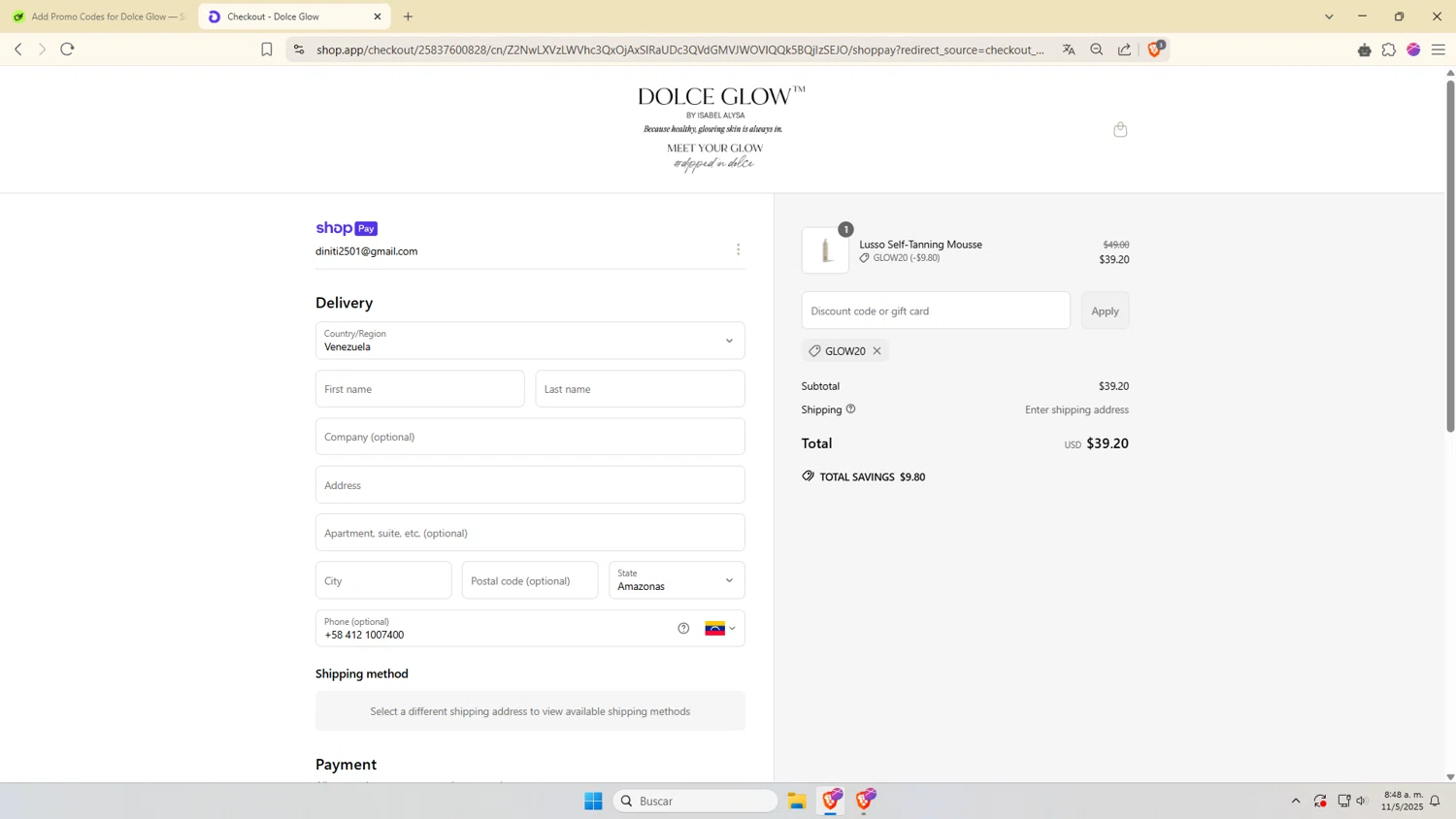1456x819 pixels.
Task: Click the taskbar clock showing 8:48 a.m.
Action: click(1403, 801)
